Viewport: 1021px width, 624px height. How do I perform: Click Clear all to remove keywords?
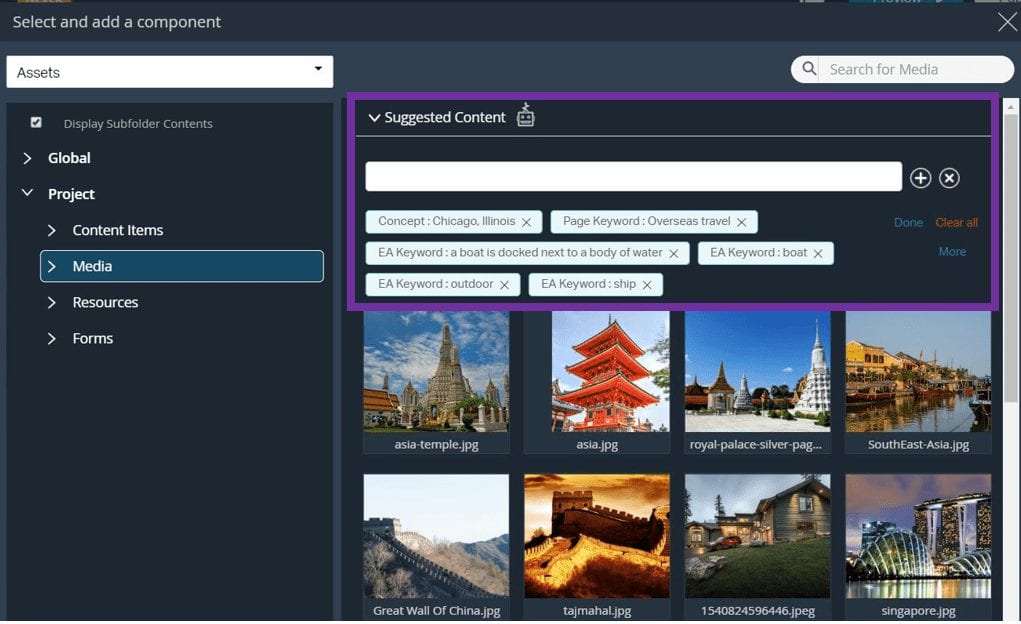coord(956,222)
